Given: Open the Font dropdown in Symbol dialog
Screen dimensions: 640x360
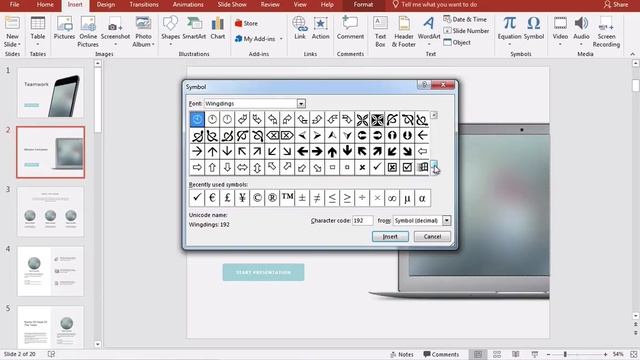Looking at the screenshot, I should [x=301, y=104].
